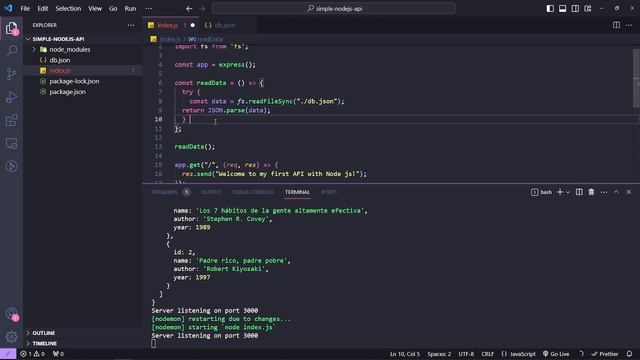
Task: Open db.json in the explorer
Action: [60, 60]
